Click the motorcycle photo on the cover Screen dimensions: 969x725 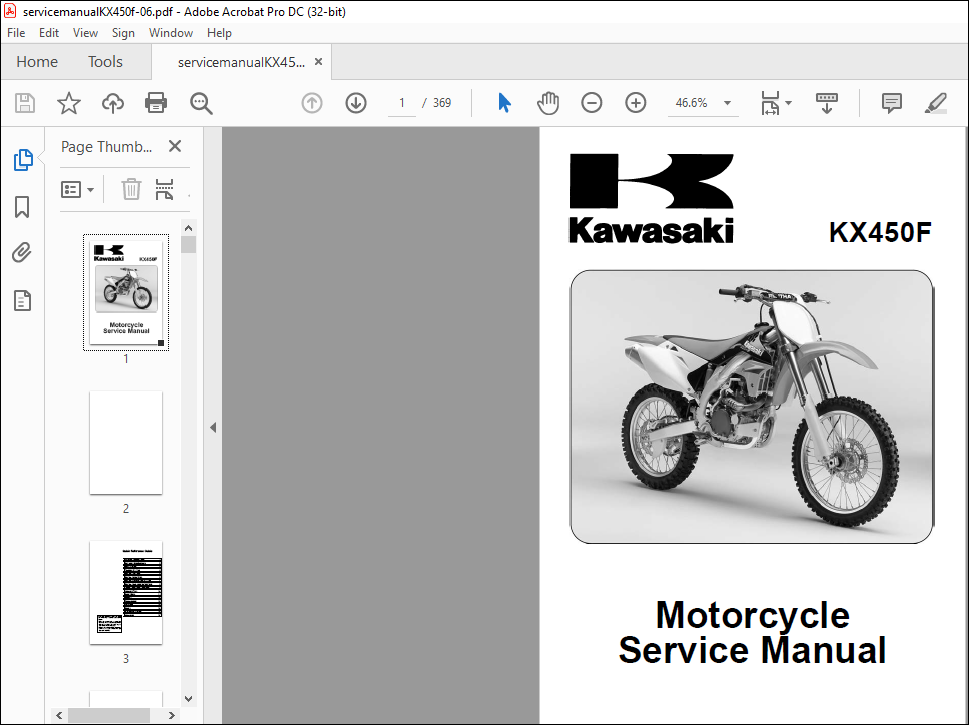click(x=751, y=407)
